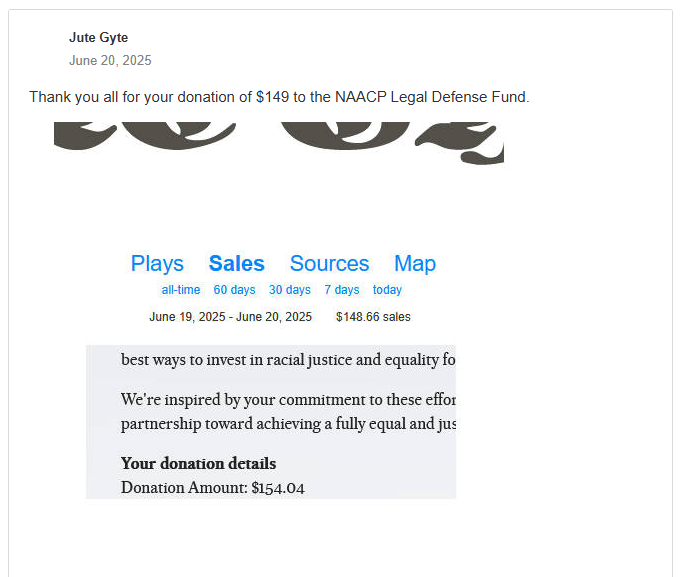
Task: Click the date range June 19 - June 20
Action: pyautogui.click(x=230, y=317)
